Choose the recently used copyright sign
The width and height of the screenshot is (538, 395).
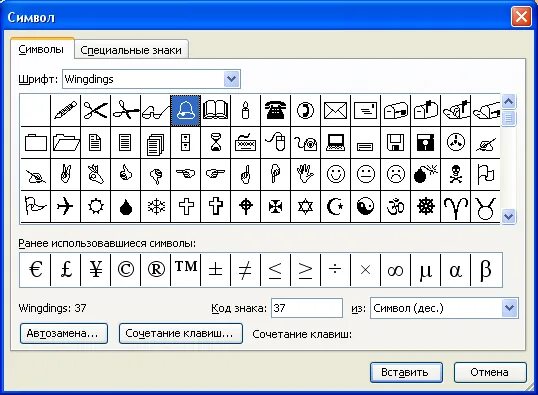[x=125, y=270]
